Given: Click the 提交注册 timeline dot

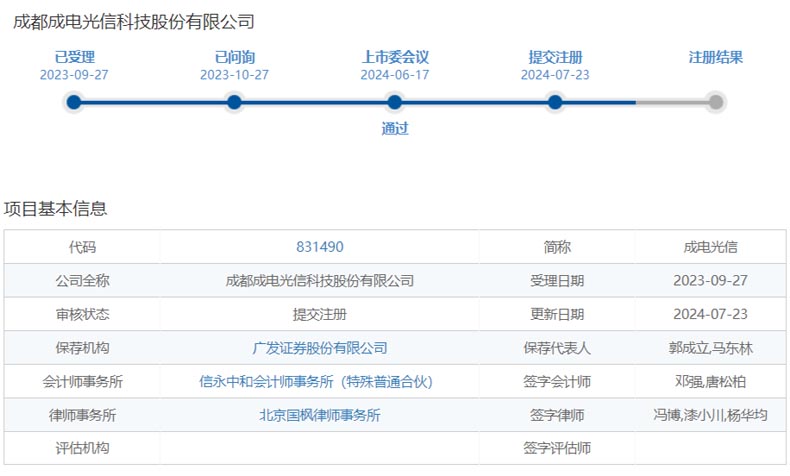Looking at the screenshot, I should coord(555,103).
